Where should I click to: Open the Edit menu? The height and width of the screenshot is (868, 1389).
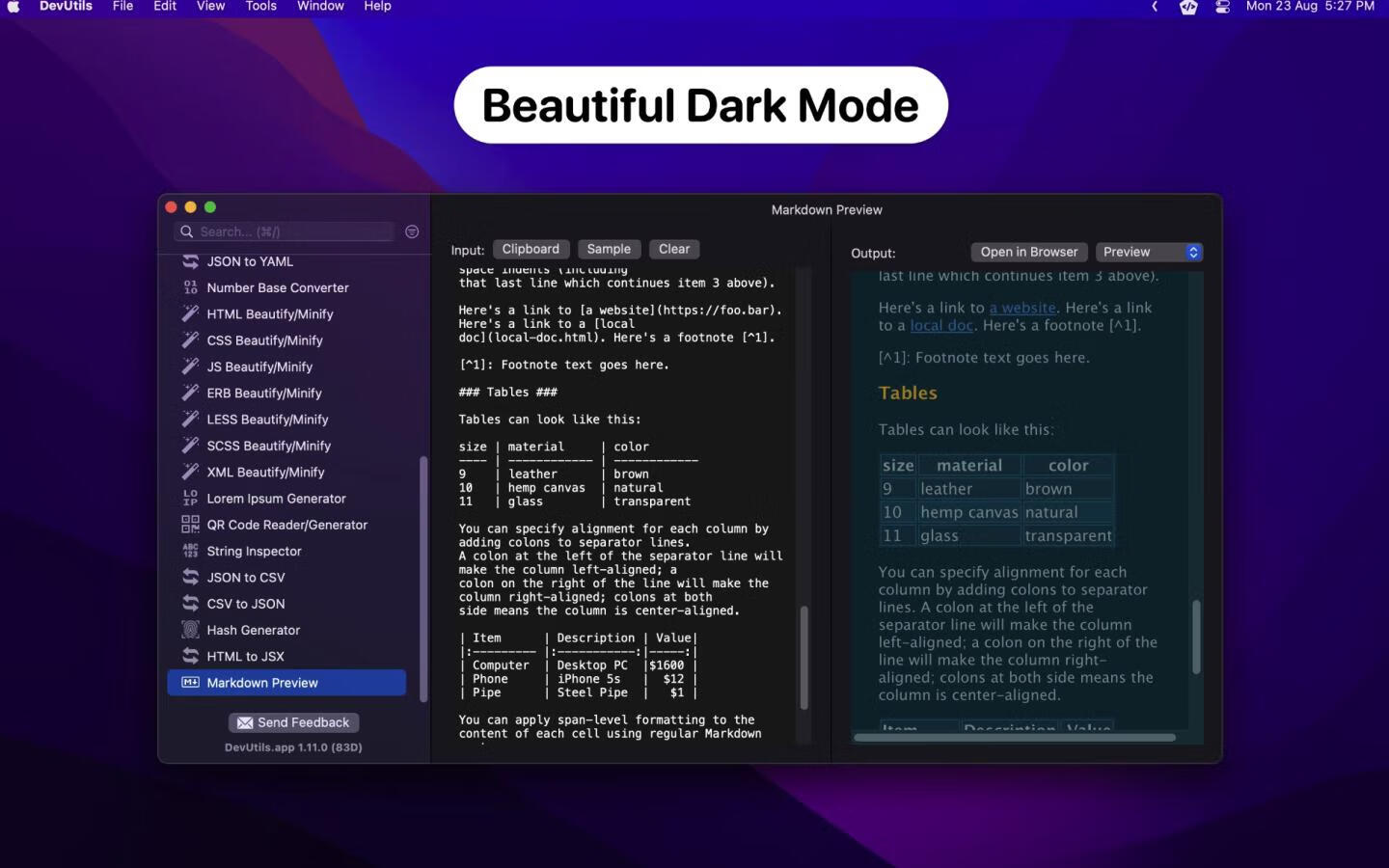click(x=165, y=6)
